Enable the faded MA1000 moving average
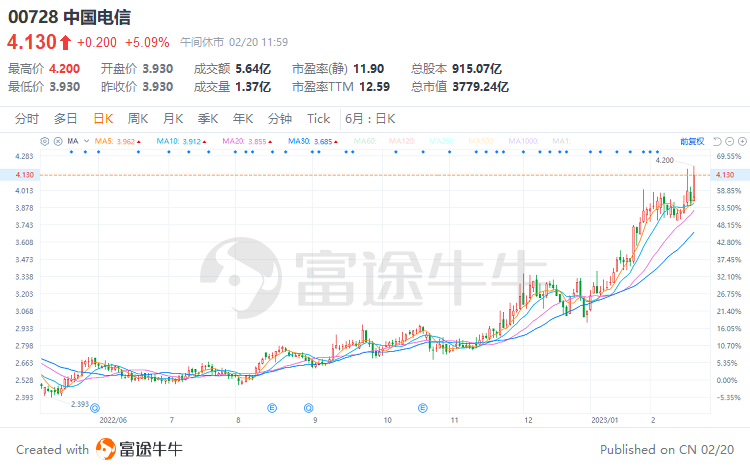750x470 pixels. [523, 142]
